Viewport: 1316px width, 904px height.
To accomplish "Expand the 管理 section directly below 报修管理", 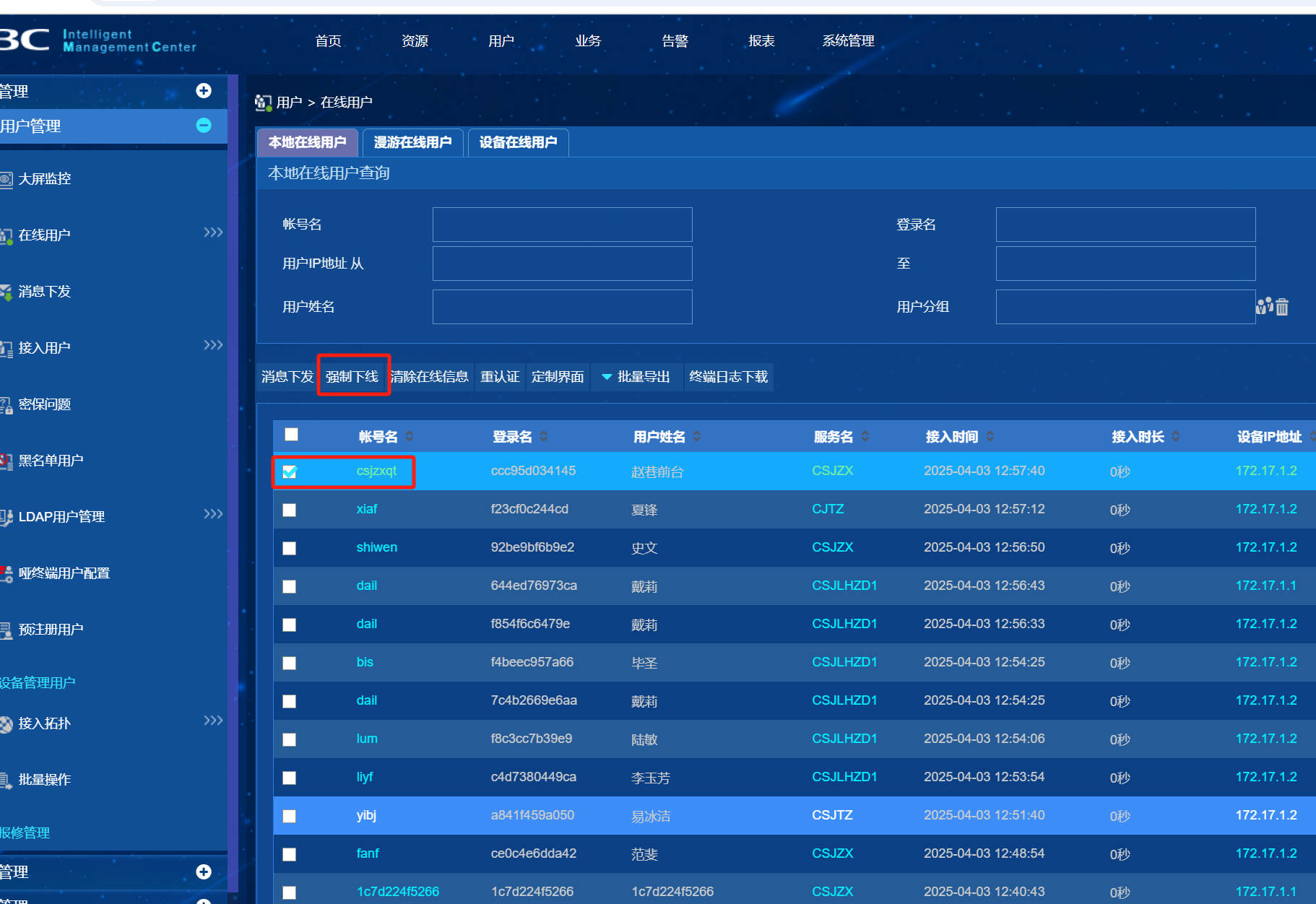I will (204, 872).
